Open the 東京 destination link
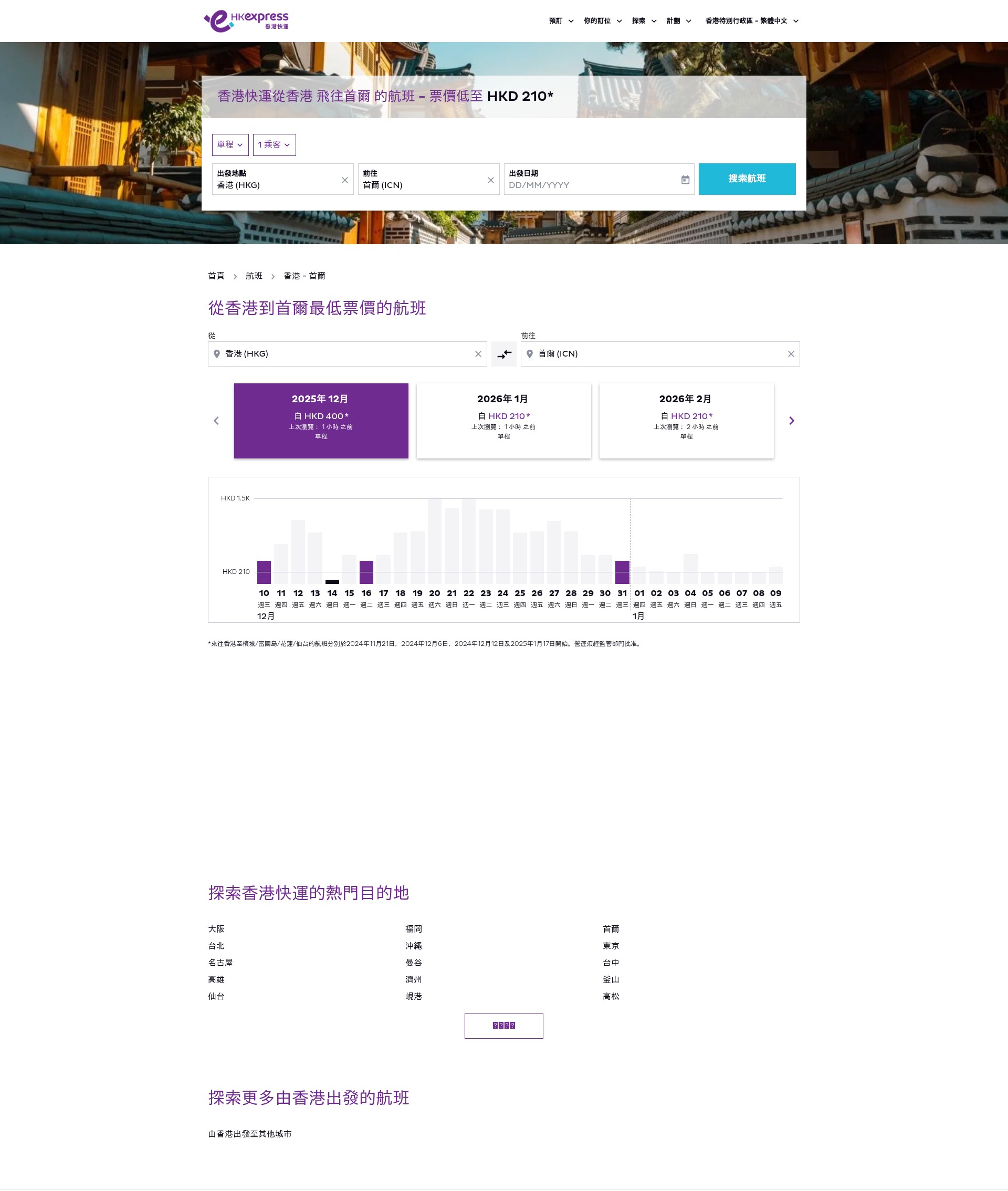The image size is (1008, 1191). [611, 946]
